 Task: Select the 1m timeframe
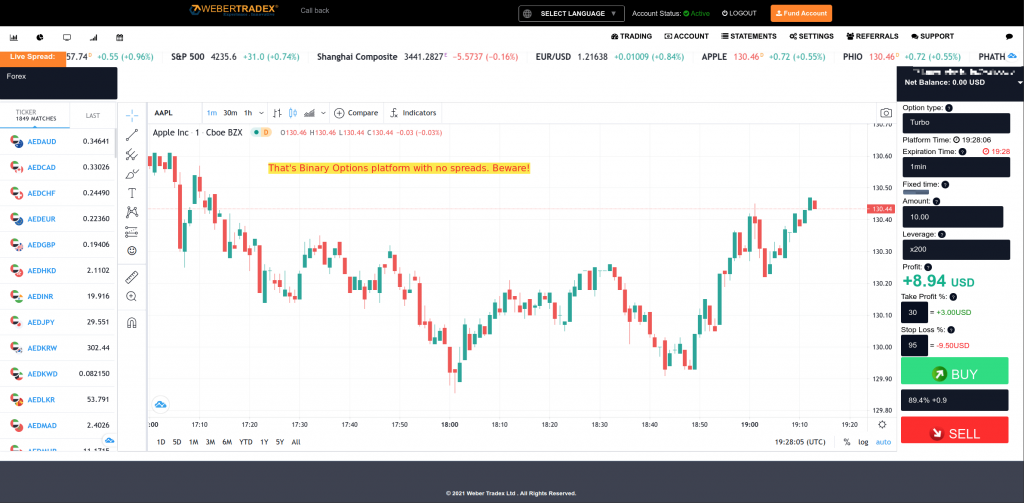tap(212, 113)
